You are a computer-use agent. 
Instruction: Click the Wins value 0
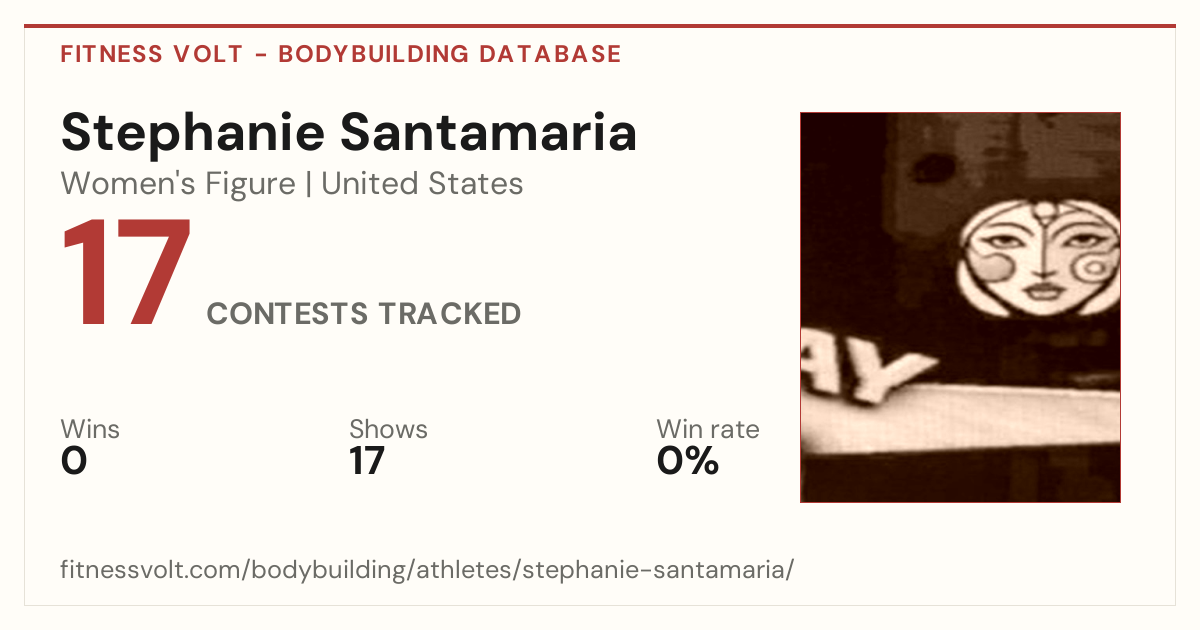[x=74, y=461]
